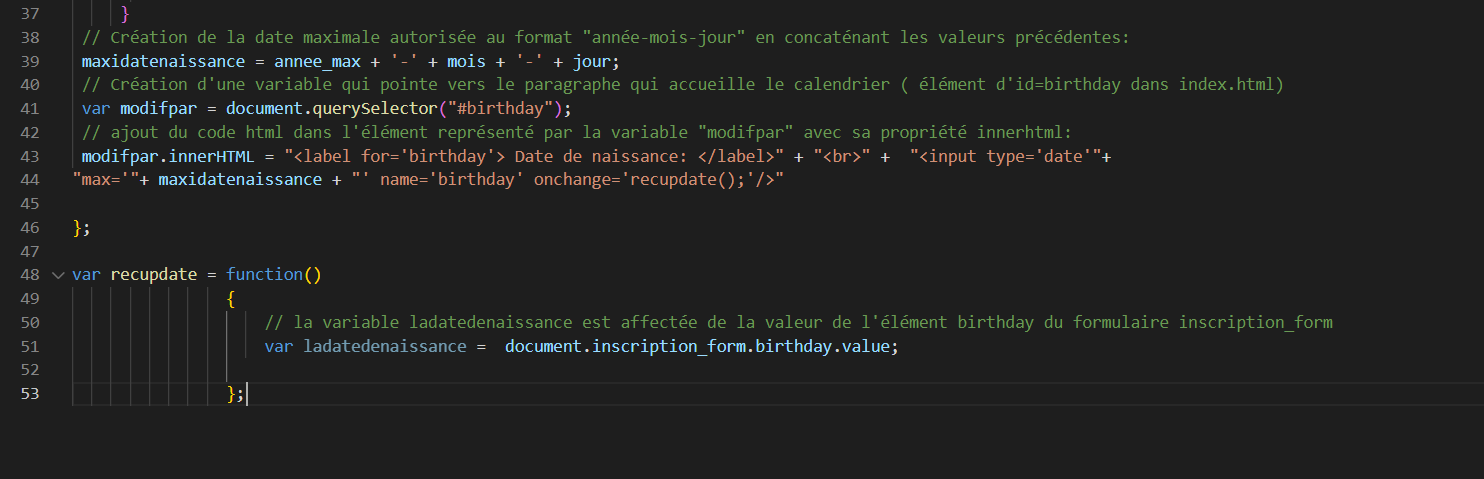Click line number 46 in the gutter

pyautogui.click(x=29, y=228)
